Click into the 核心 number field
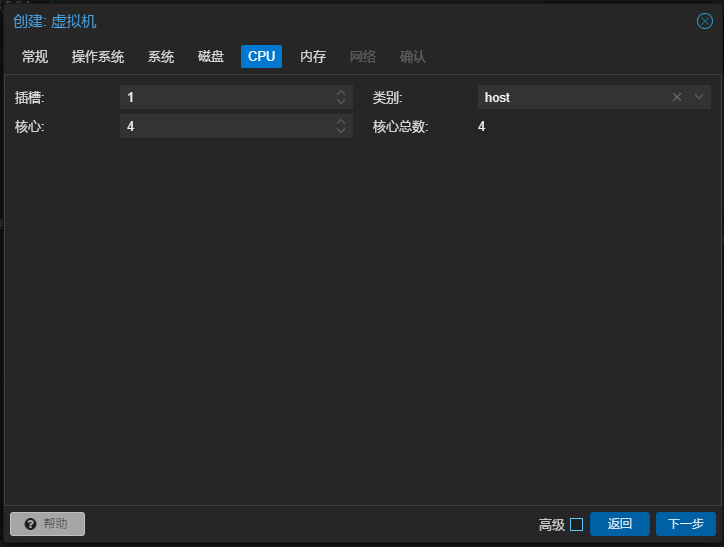The height and width of the screenshot is (547, 724). click(x=225, y=126)
